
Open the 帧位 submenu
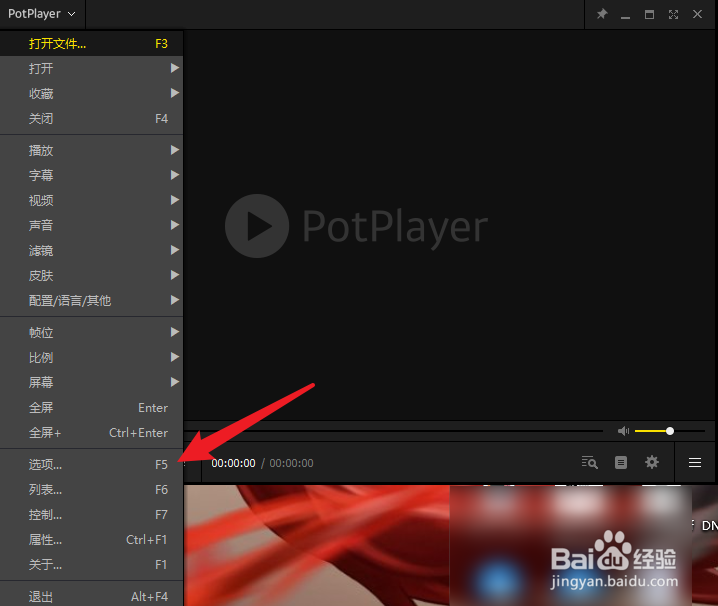[92, 332]
